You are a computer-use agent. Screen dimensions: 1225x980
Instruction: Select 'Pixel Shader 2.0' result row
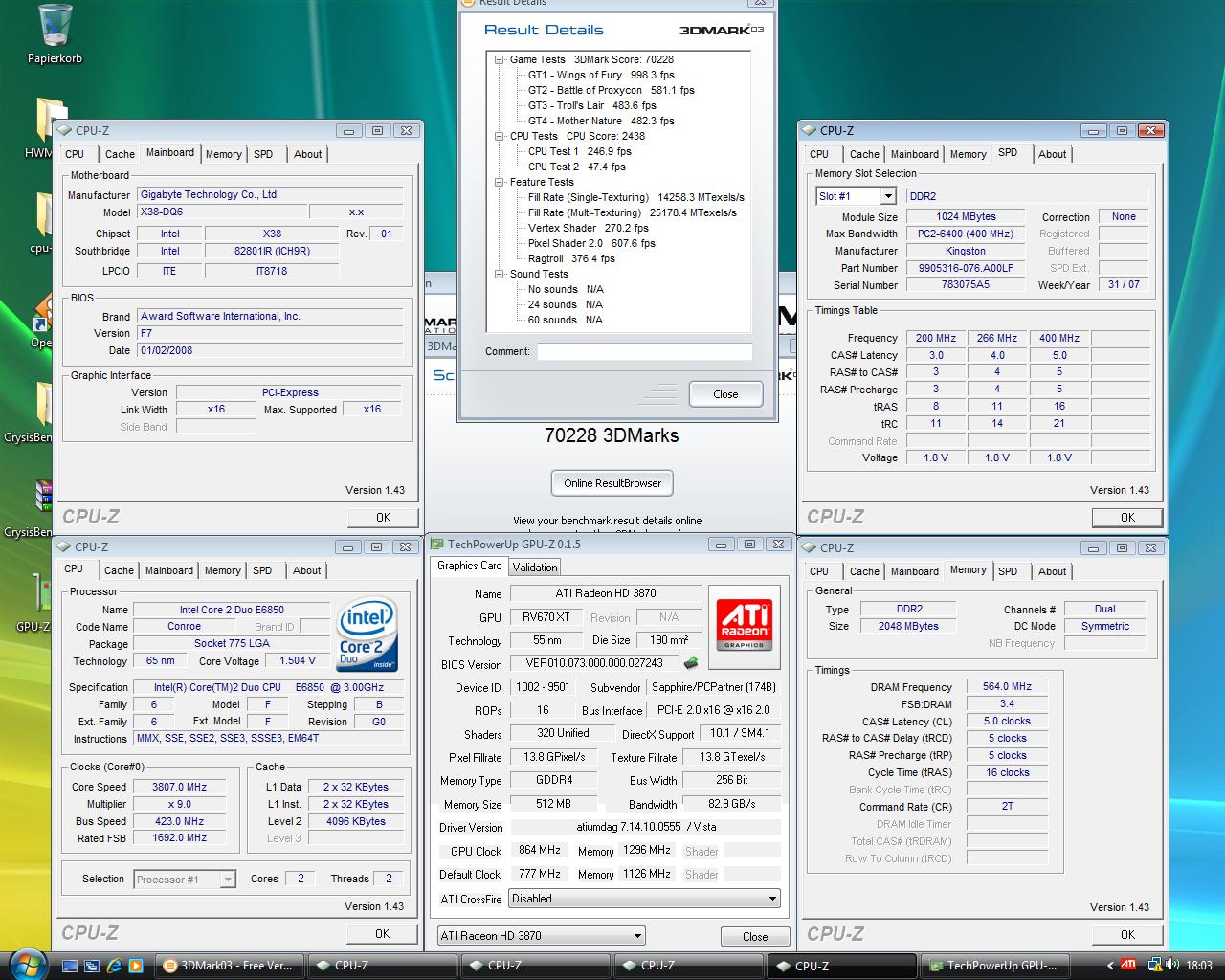click(x=591, y=243)
